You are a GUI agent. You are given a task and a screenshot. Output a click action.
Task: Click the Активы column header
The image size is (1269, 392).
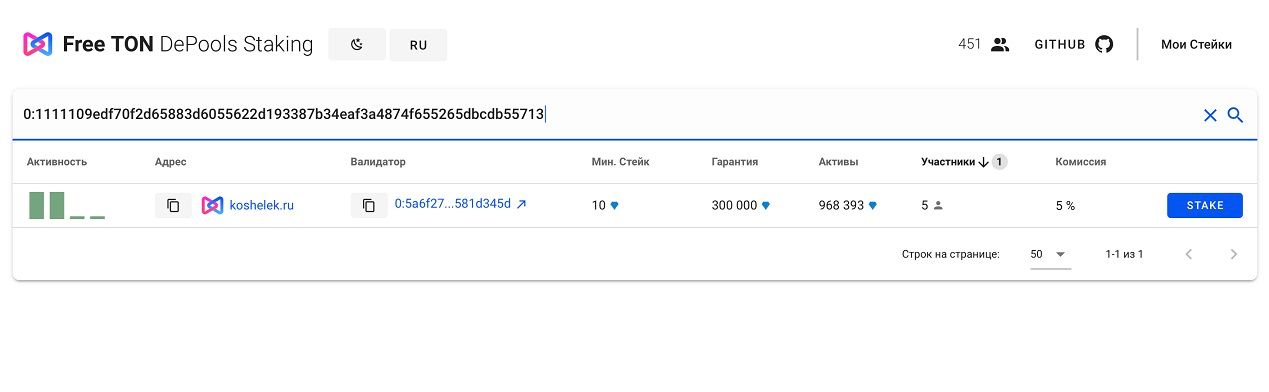[838, 161]
